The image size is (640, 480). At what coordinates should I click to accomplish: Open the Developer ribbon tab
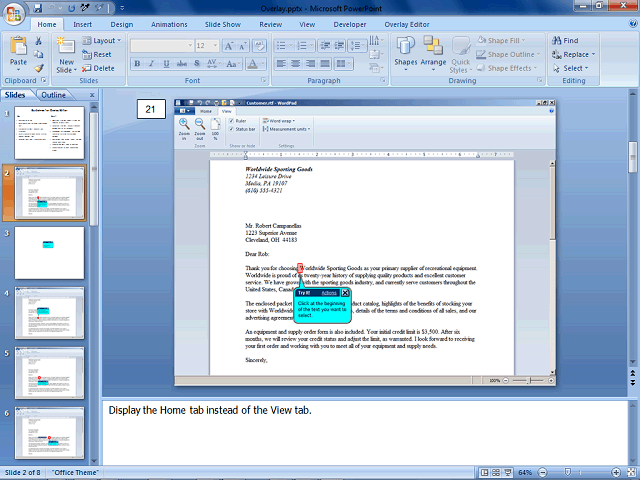tap(350, 24)
